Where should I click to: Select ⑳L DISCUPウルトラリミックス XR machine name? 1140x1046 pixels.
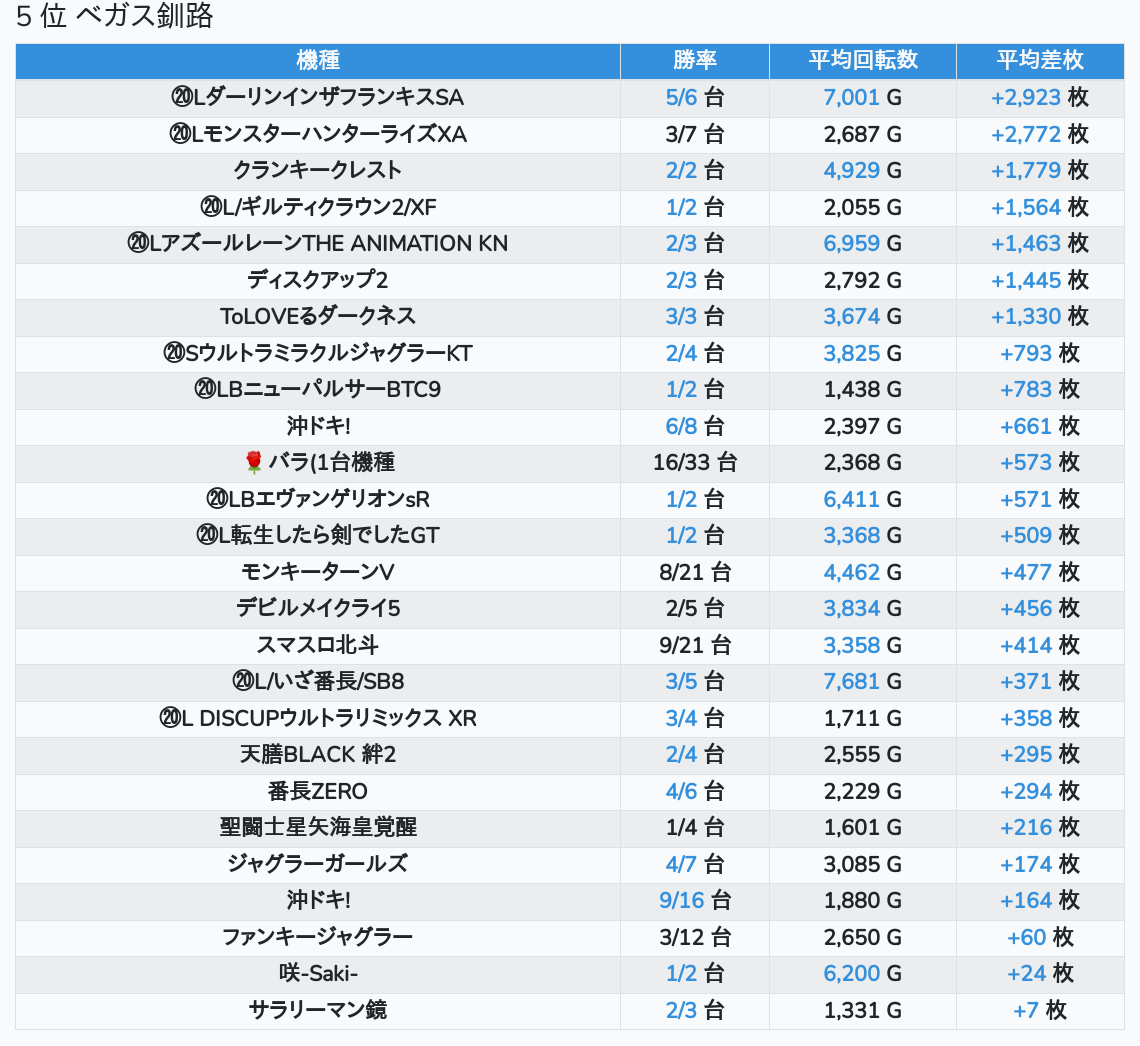[318, 718]
